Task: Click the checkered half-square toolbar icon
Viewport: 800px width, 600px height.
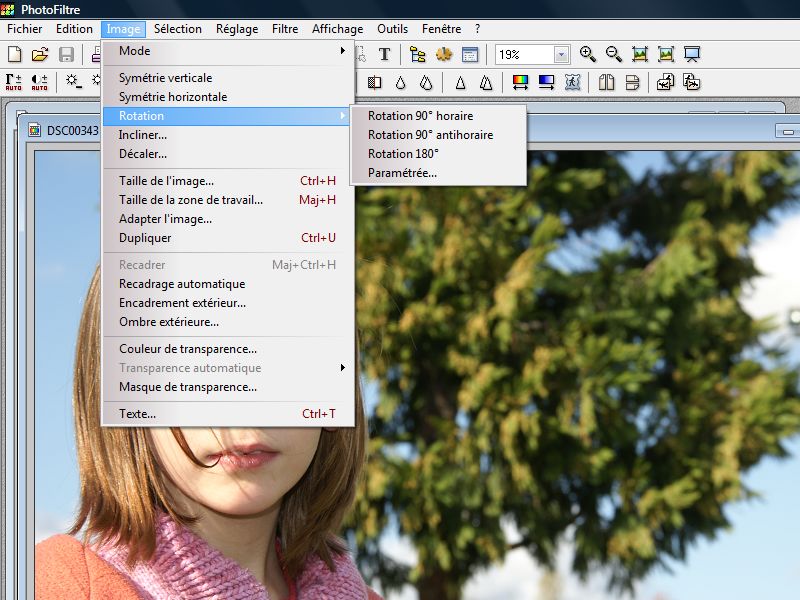Action: 374,82
